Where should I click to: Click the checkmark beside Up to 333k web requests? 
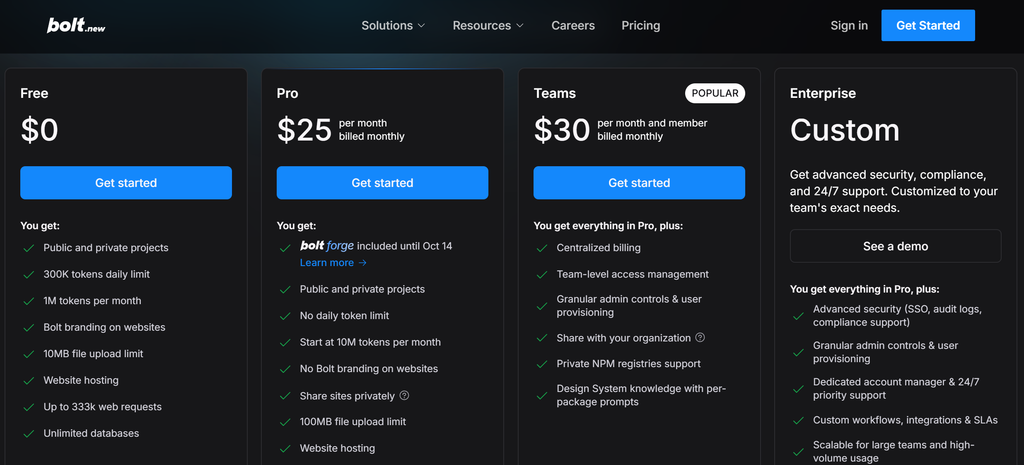pos(28,408)
